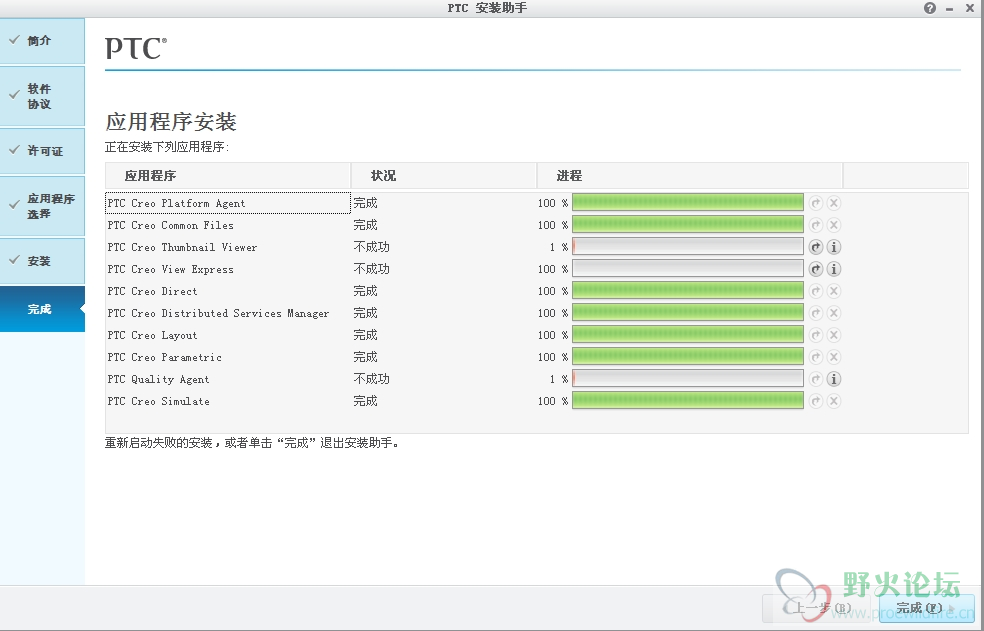
Task: Click 不成功 status for PTC Quality Agent
Action: (x=372, y=379)
